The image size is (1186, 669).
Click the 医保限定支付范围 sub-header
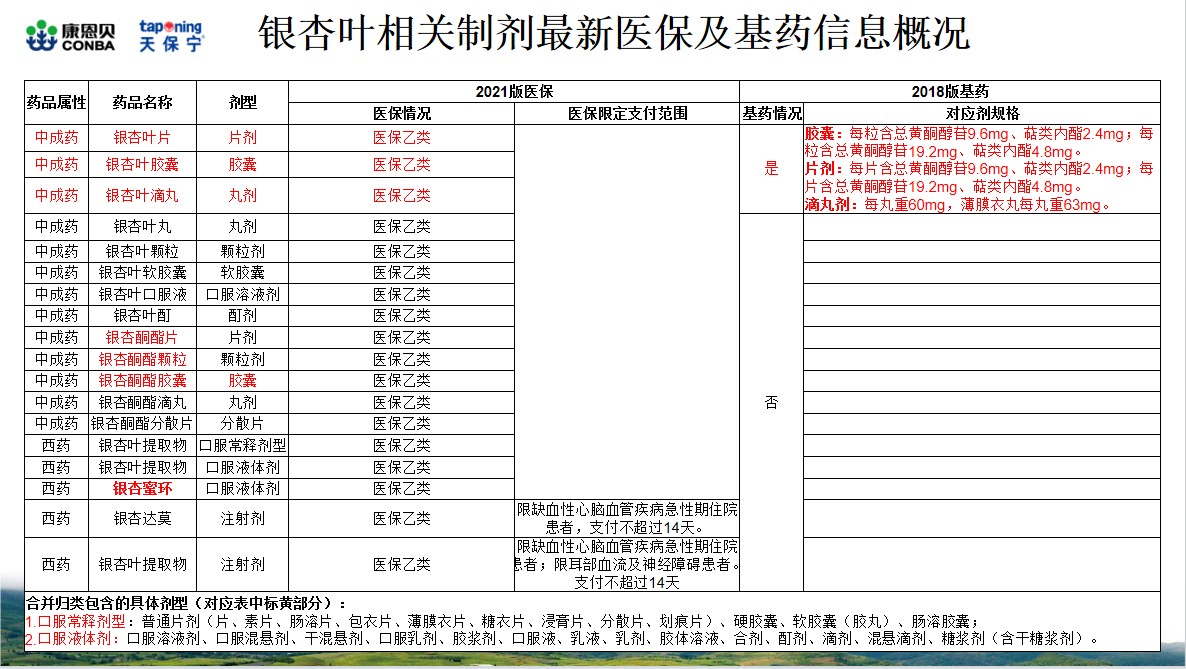pyautogui.click(x=628, y=114)
